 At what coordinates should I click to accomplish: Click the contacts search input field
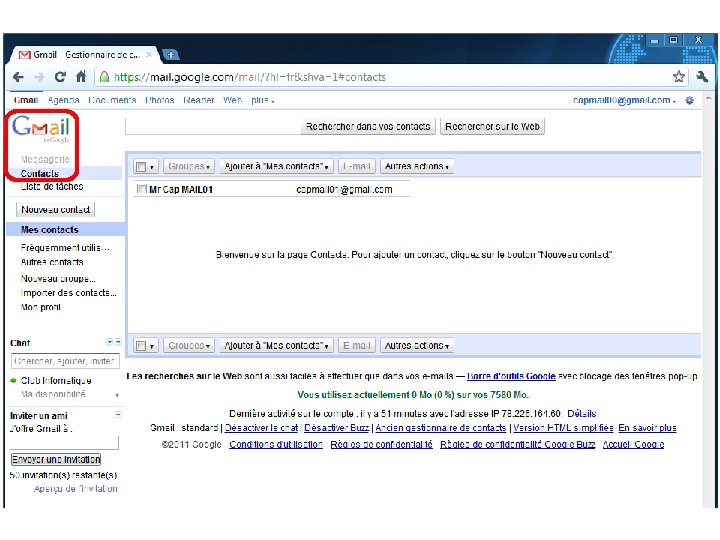tap(212, 126)
